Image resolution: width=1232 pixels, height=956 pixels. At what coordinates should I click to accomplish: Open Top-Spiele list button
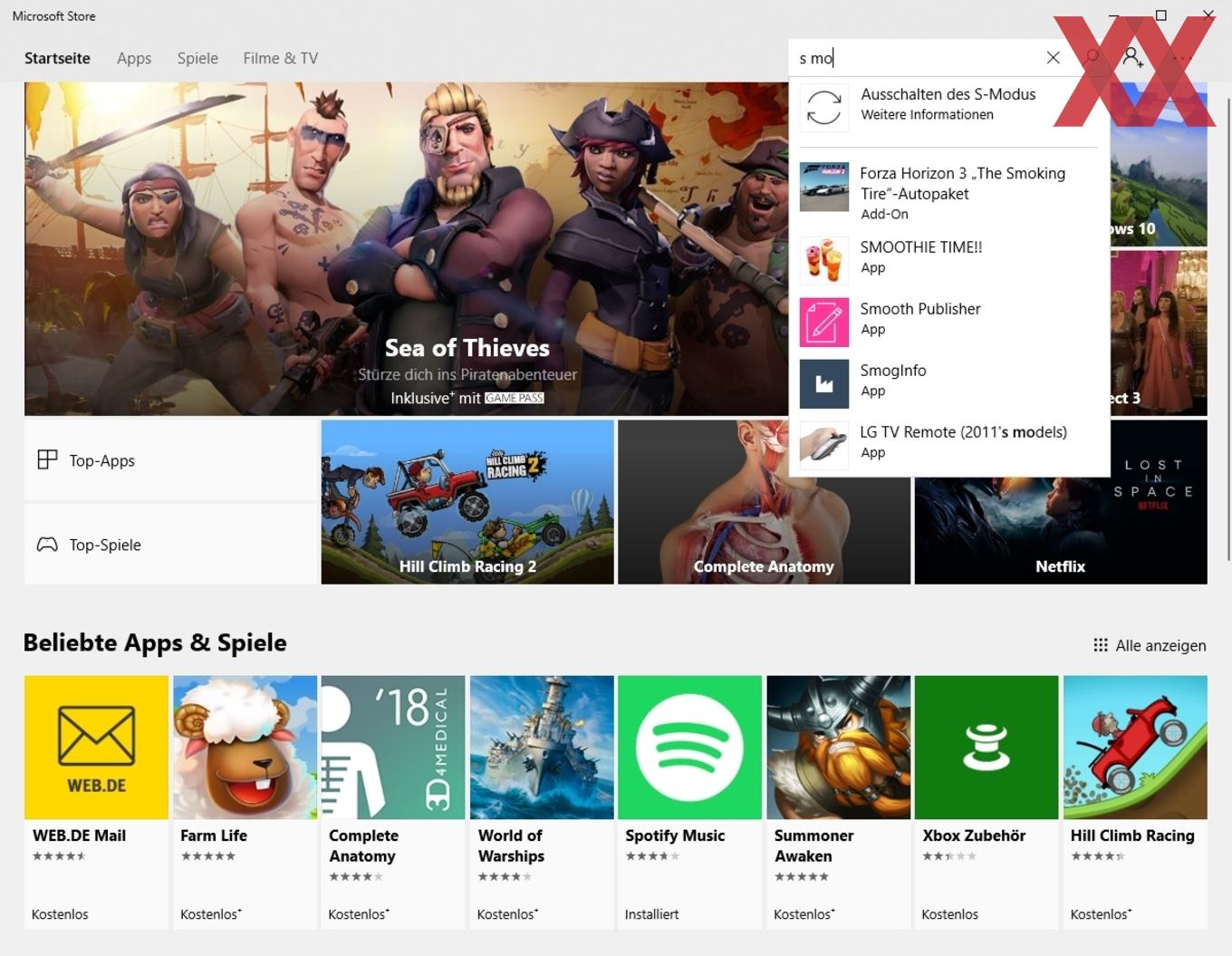170,545
